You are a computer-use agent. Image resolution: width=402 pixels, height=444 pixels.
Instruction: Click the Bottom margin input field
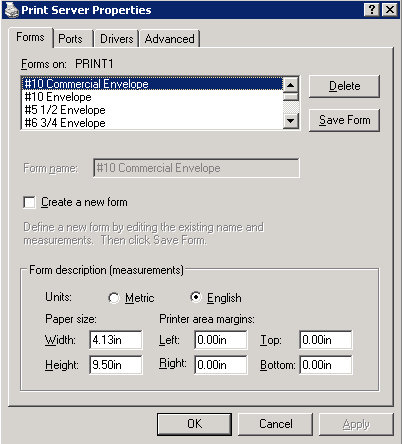click(326, 365)
